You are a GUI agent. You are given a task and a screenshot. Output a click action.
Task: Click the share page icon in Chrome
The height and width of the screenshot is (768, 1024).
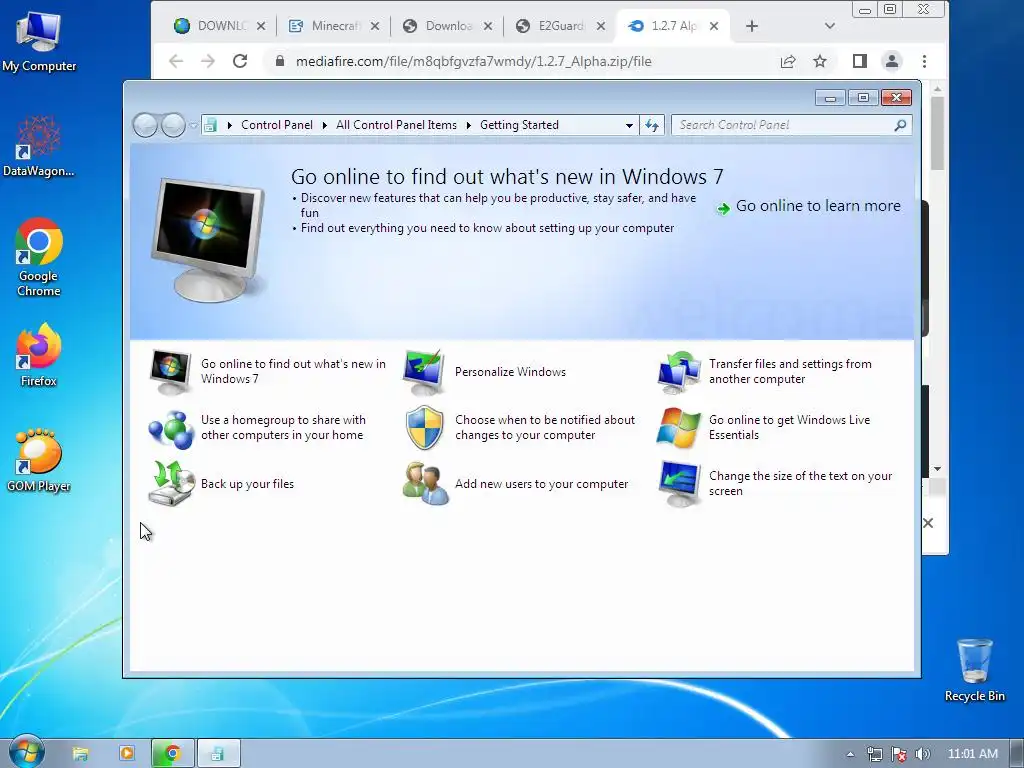788,61
